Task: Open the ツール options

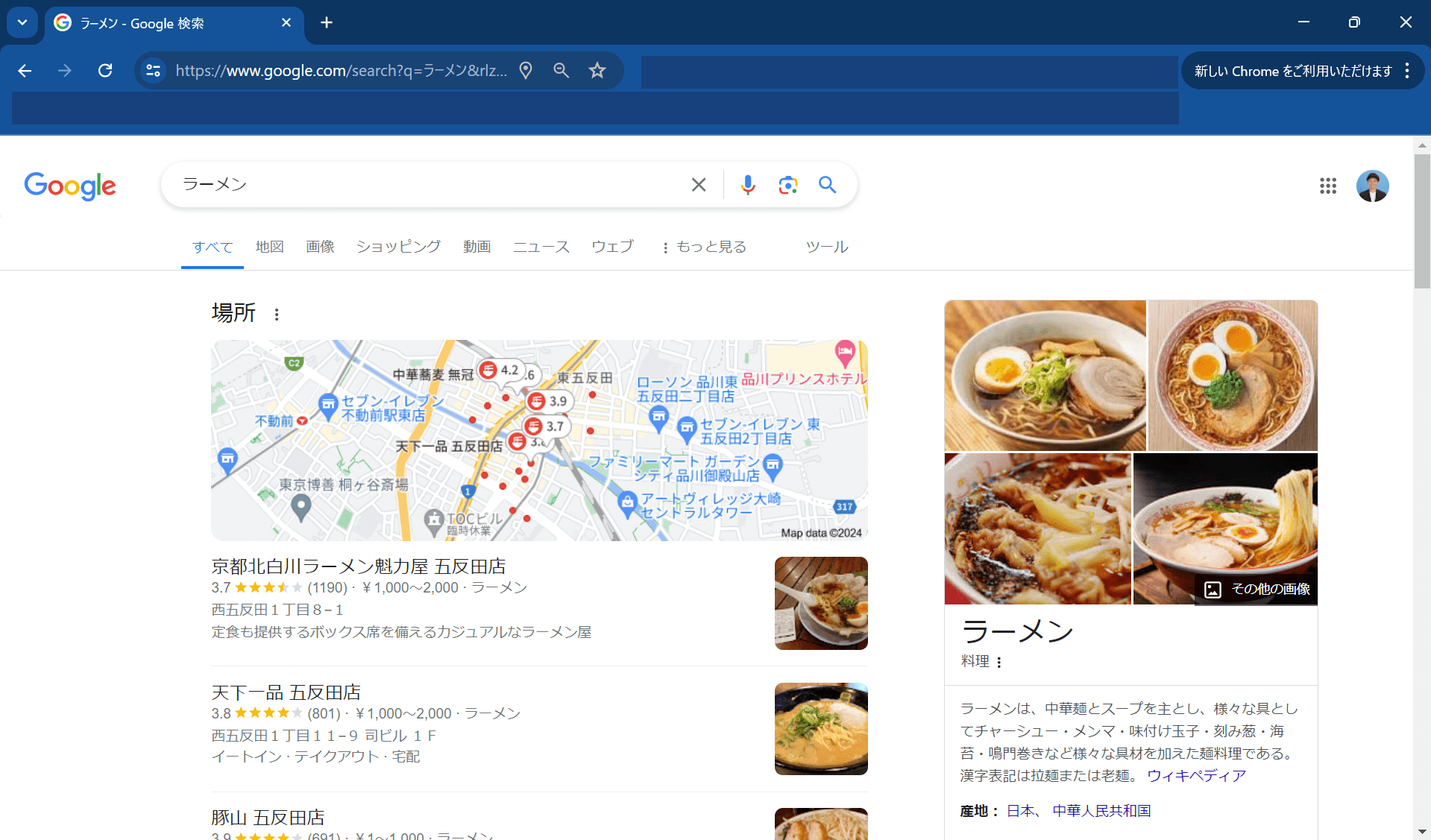Action: [x=827, y=247]
